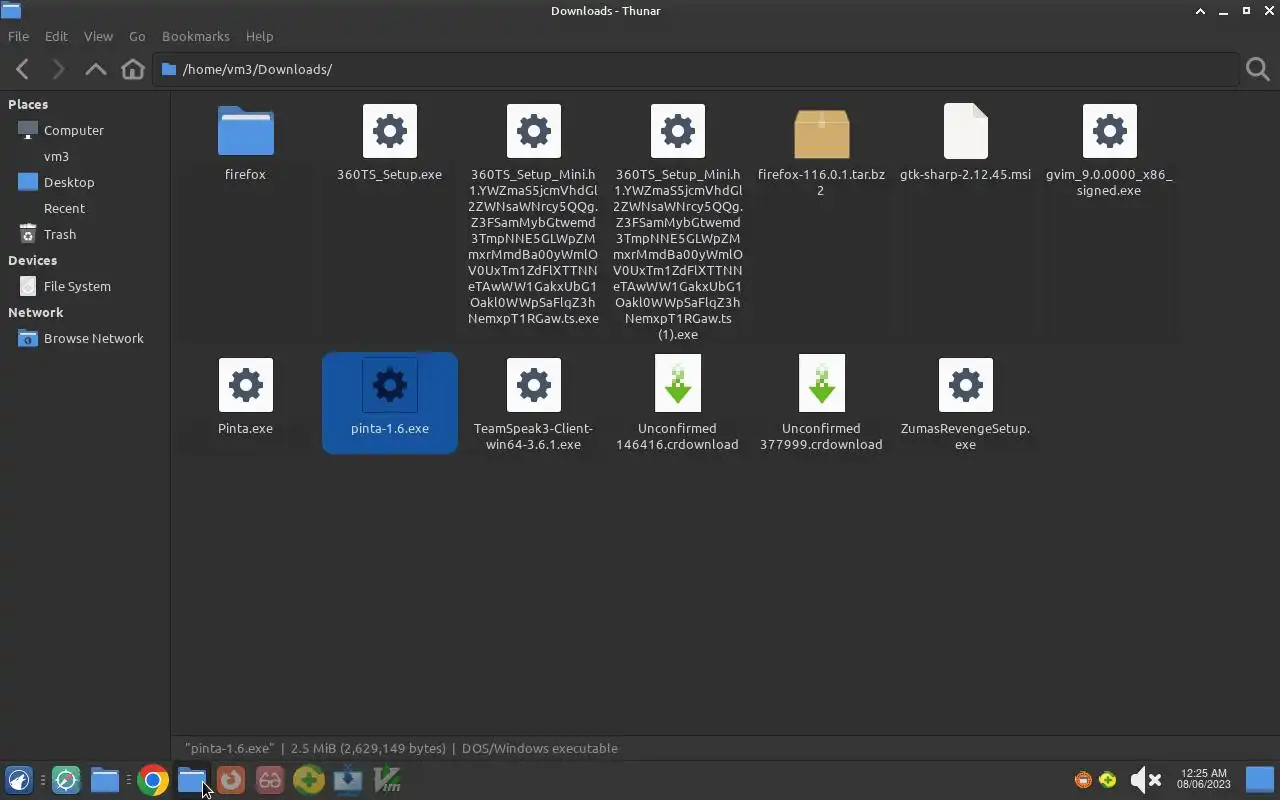This screenshot has height=800, width=1280.
Task: Click the search magnifier icon
Action: point(1258,69)
